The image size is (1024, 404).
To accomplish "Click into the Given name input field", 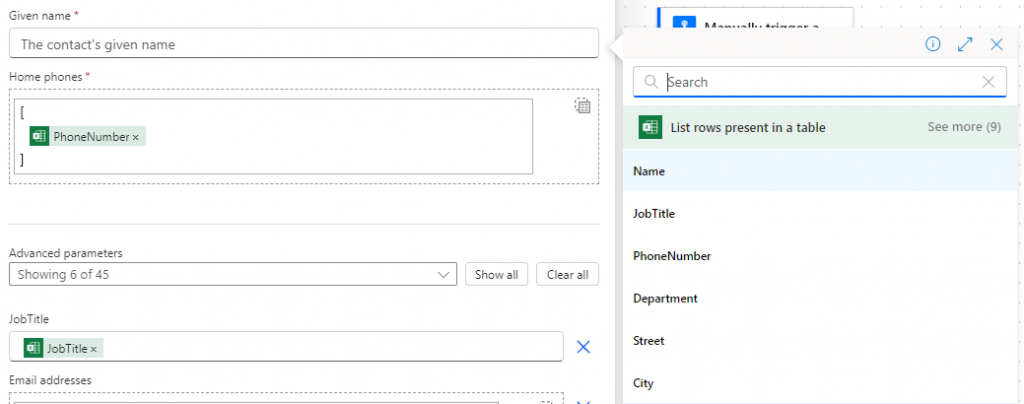I will [x=303, y=44].
